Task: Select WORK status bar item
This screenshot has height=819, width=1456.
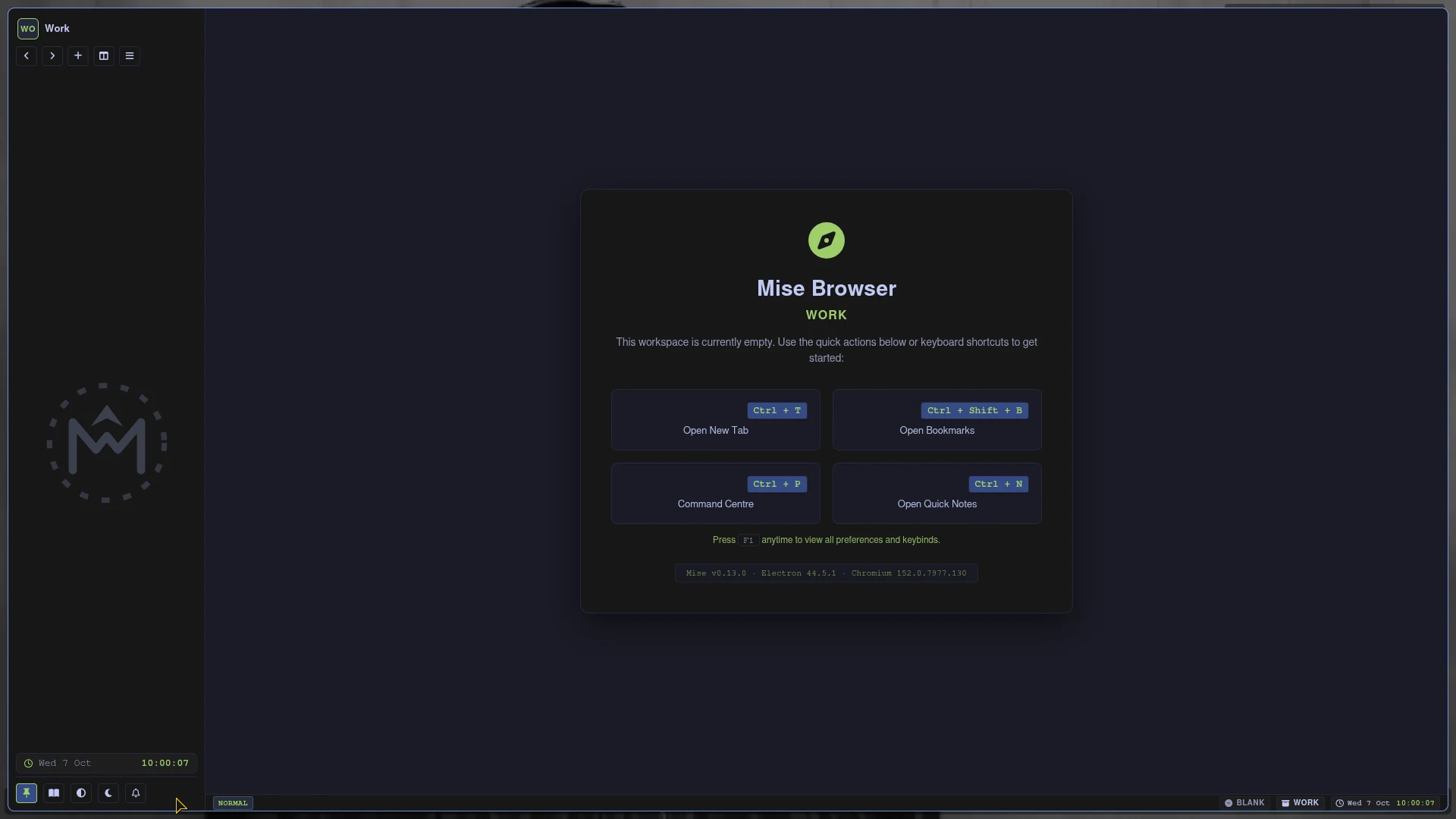Action: click(1301, 803)
